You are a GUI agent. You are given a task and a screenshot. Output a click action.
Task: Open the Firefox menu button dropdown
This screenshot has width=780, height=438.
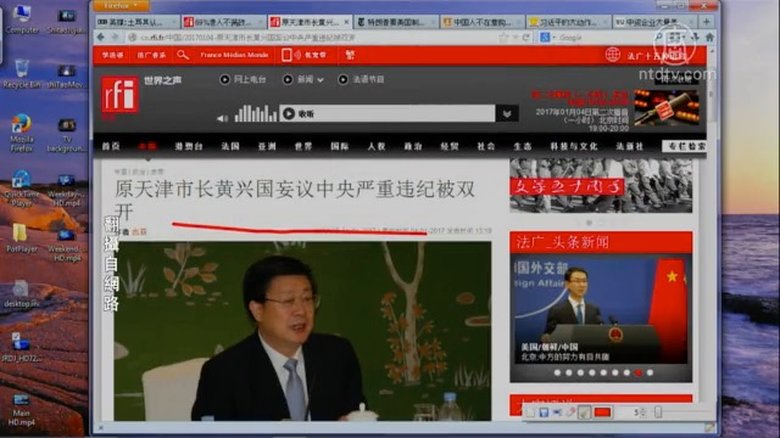click(122, 5)
